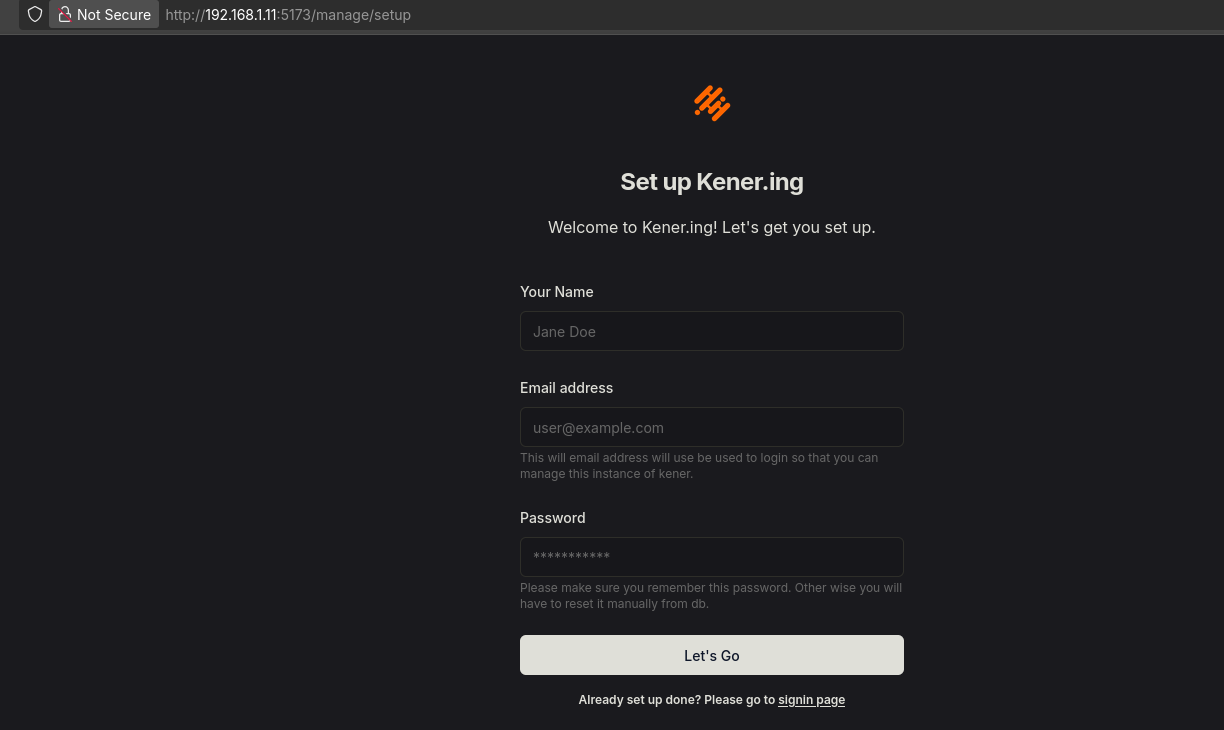Click the orange Kener logo
This screenshot has width=1224, height=730.
click(712, 103)
